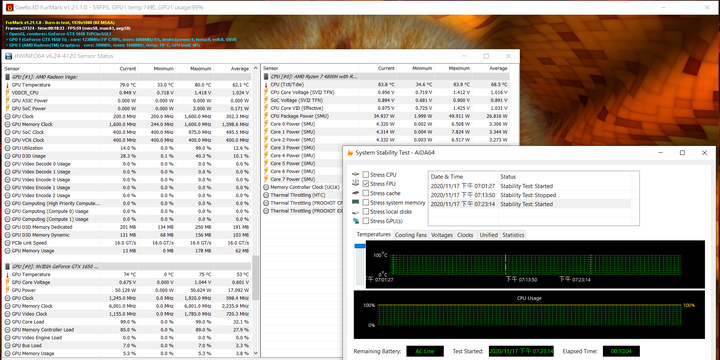Click the lightning icon next to VDDCR_CPU
The image size is (720, 360).
pos(7,93)
